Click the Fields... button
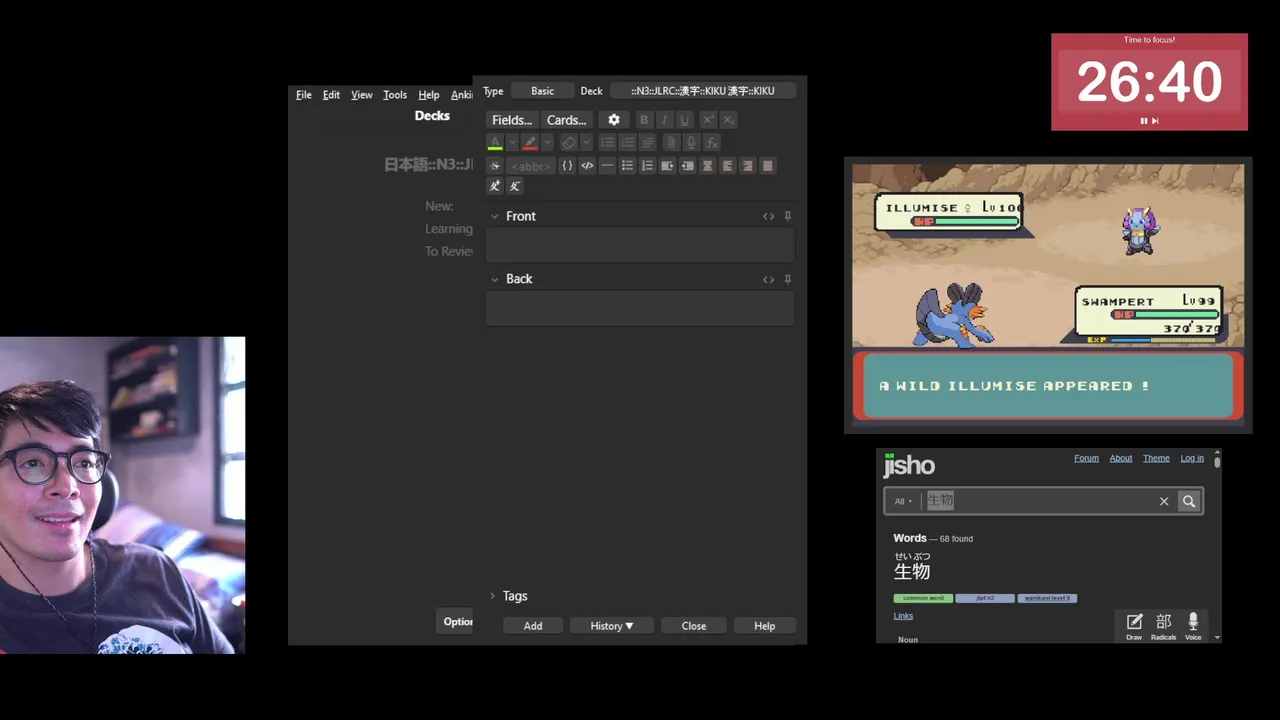The image size is (1280, 720). coord(512,120)
